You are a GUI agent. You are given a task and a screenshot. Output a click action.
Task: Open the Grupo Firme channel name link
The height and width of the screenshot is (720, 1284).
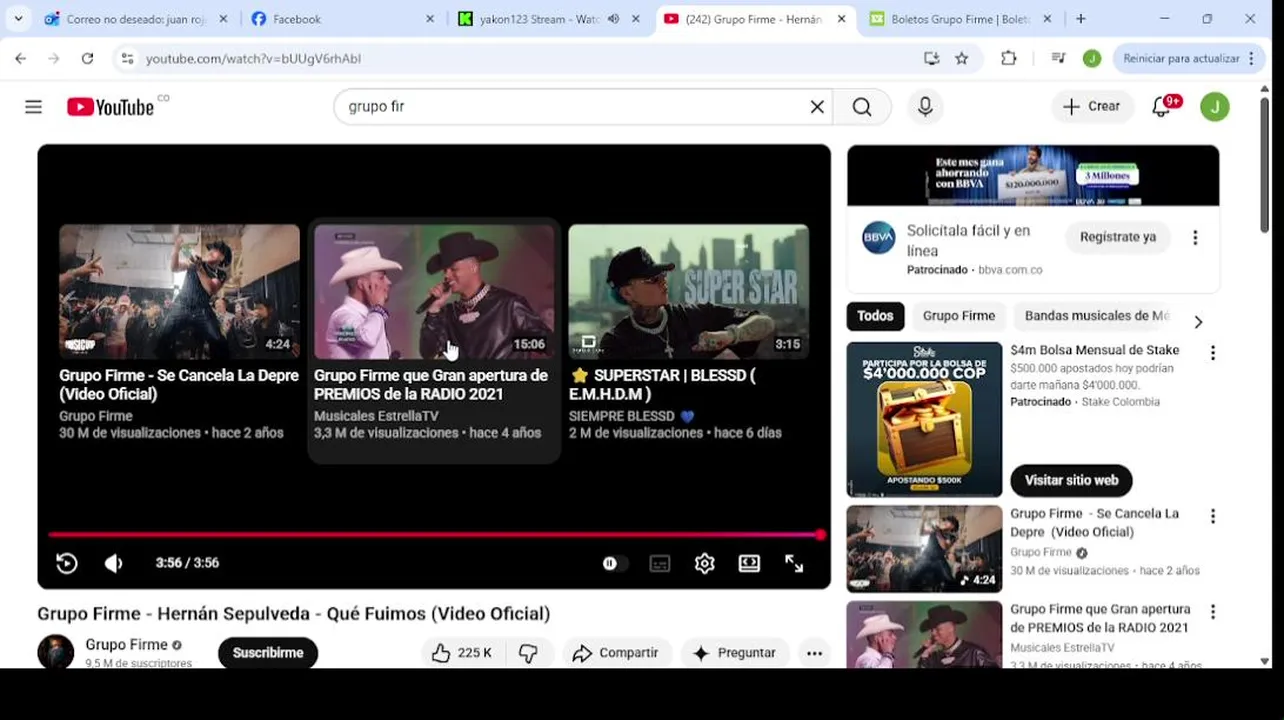pos(126,645)
